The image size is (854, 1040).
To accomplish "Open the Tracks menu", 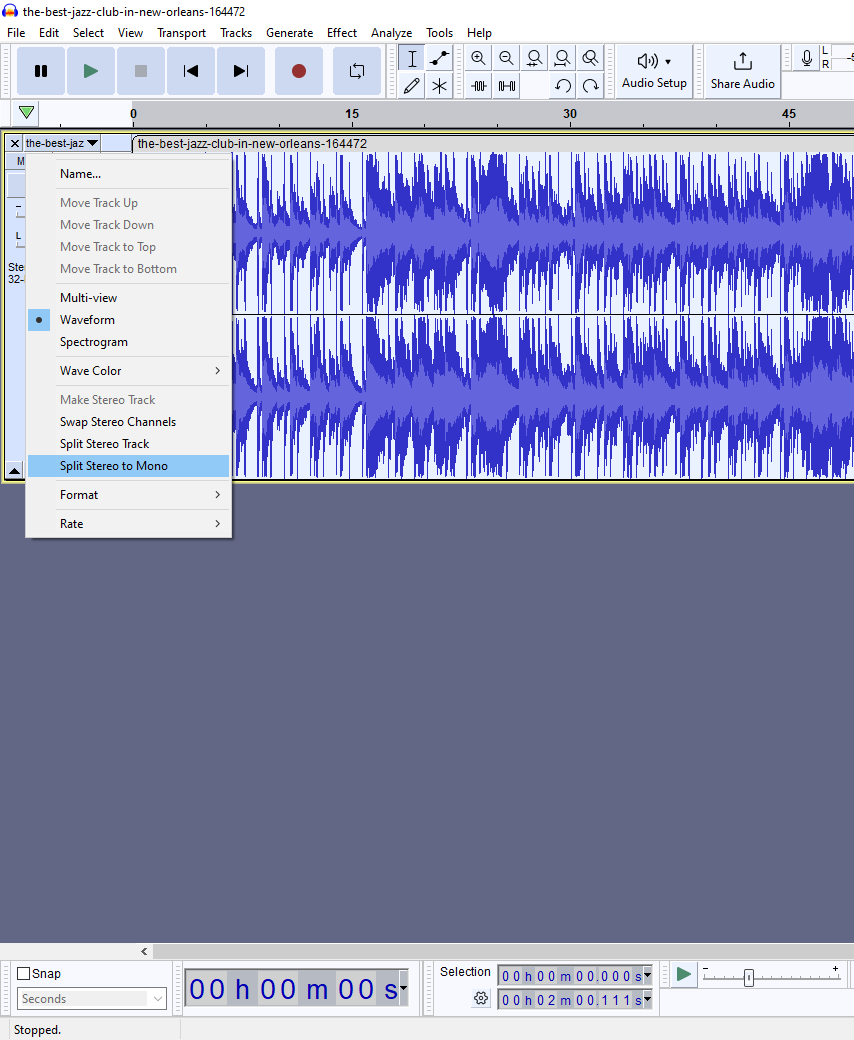I will (x=236, y=32).
